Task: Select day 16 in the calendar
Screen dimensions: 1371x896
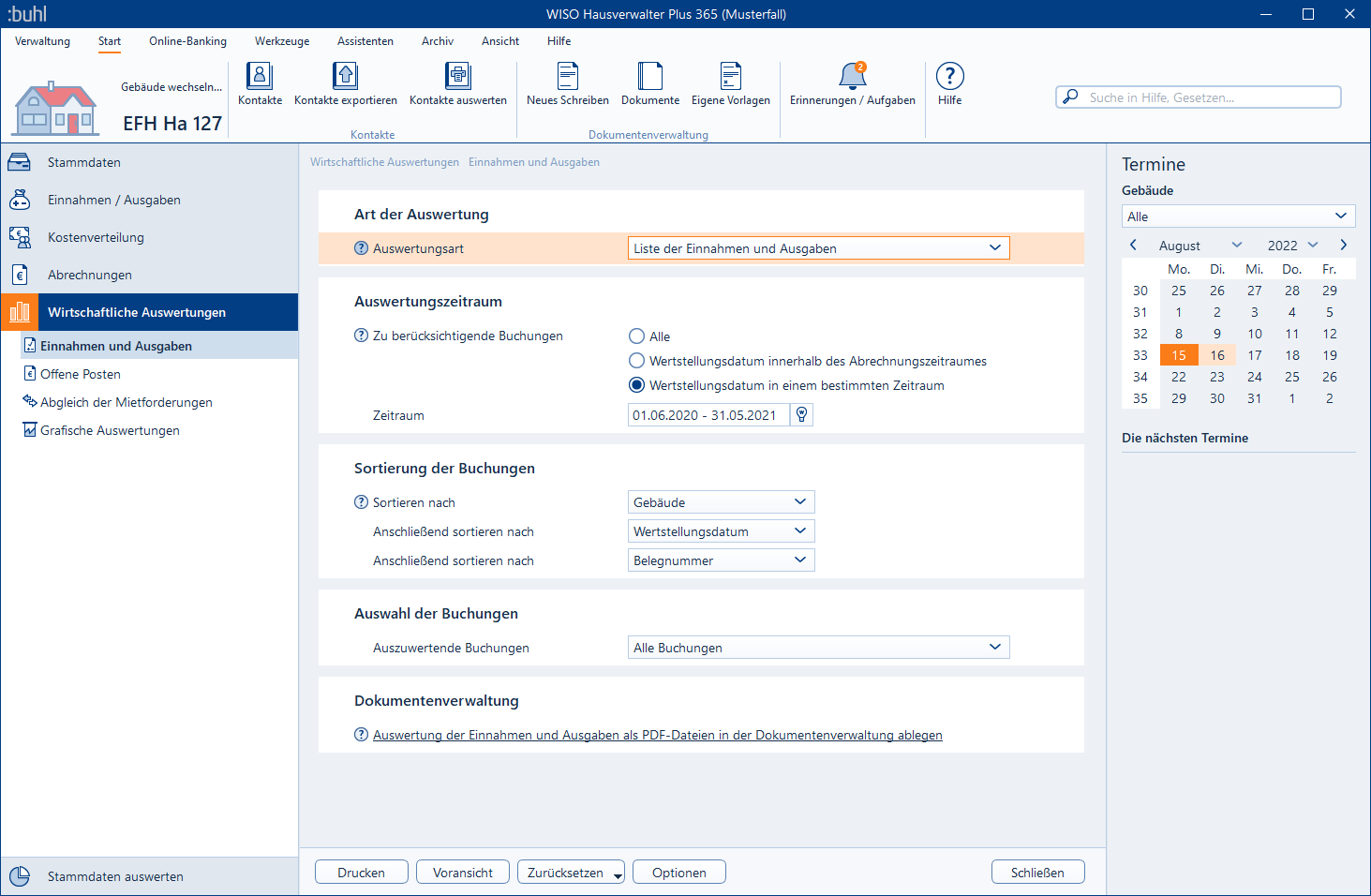Action: click(x=1217, y=355)
